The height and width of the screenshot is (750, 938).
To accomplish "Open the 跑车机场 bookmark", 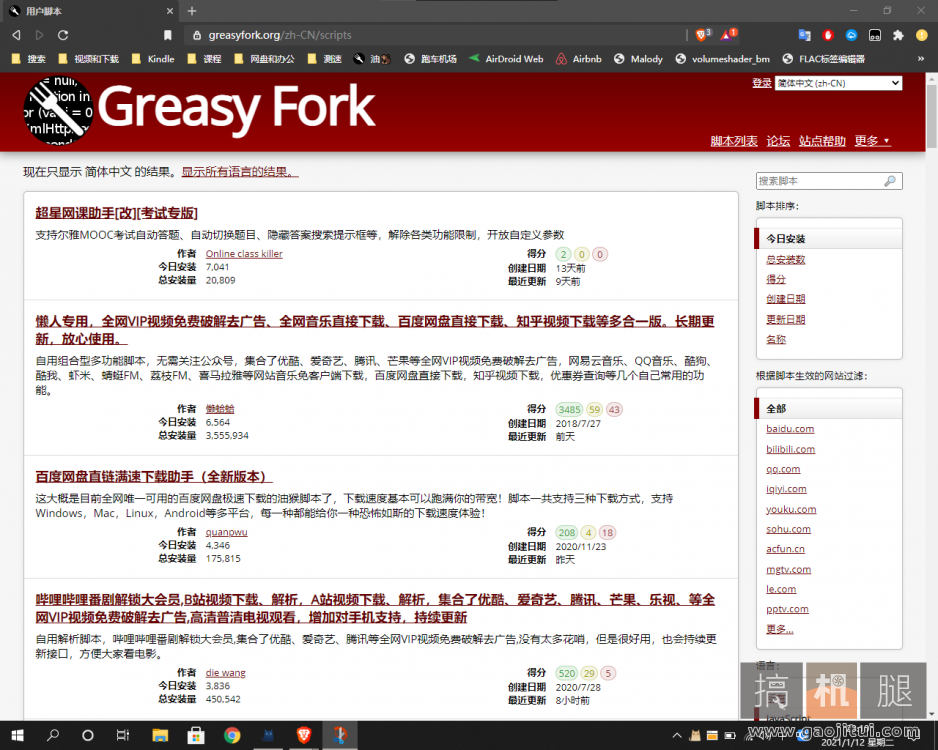I will point(431,59).
